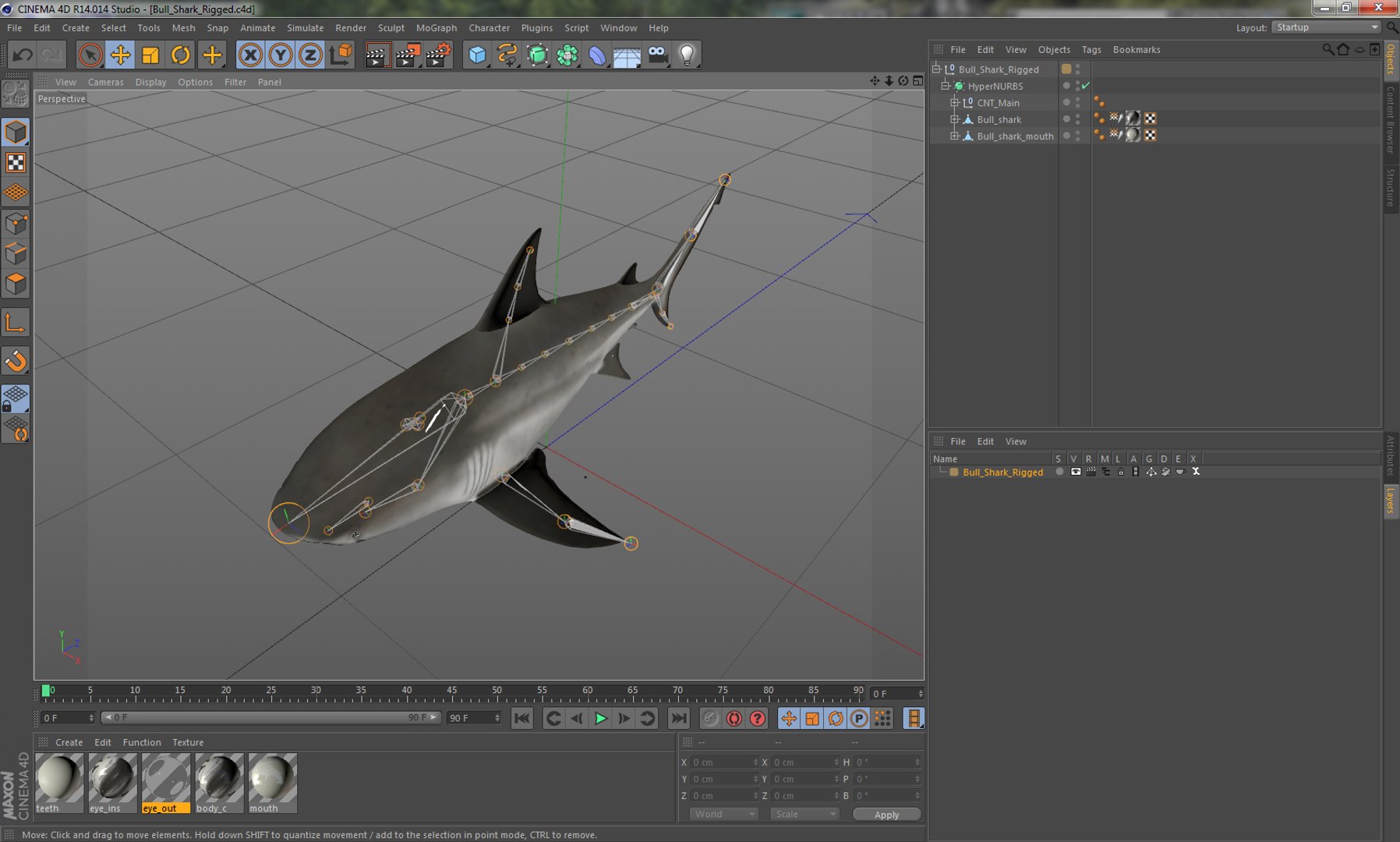Select the eye_out material

click(x=165, y=783)
